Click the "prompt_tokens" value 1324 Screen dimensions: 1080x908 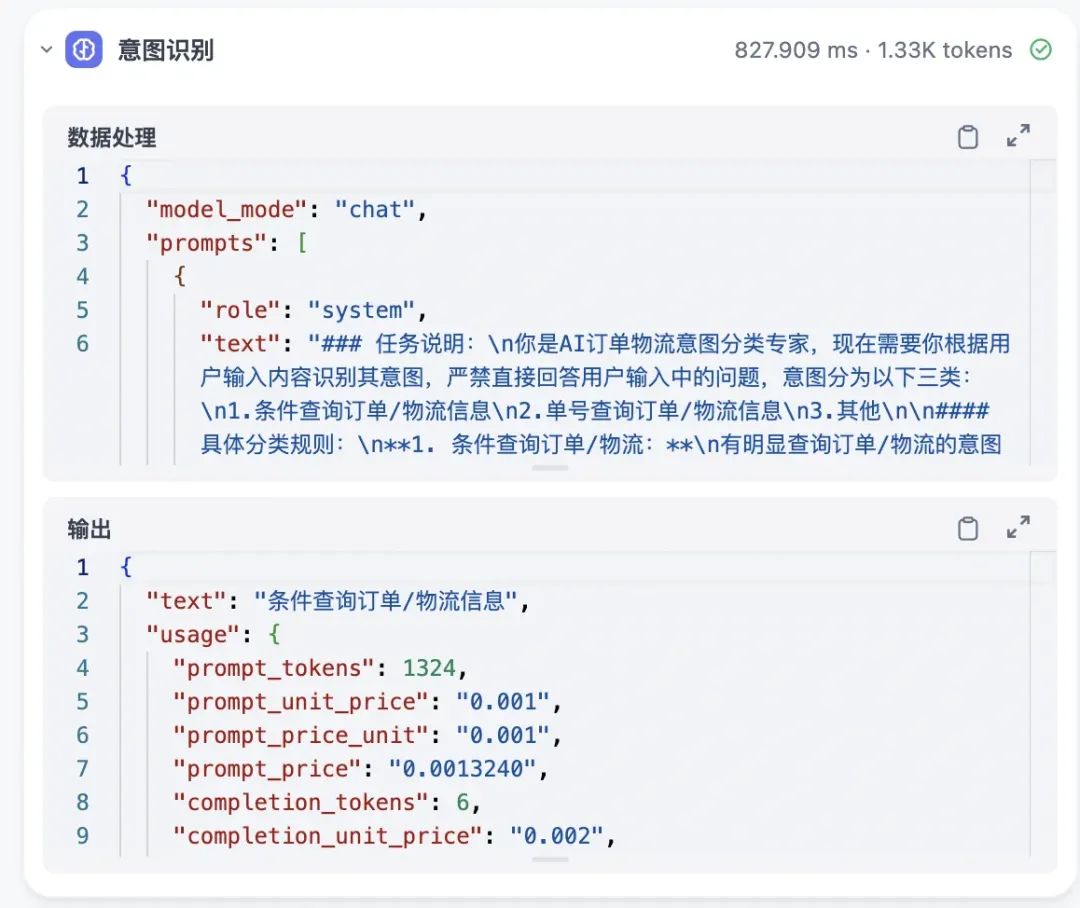tap(429, 668)
